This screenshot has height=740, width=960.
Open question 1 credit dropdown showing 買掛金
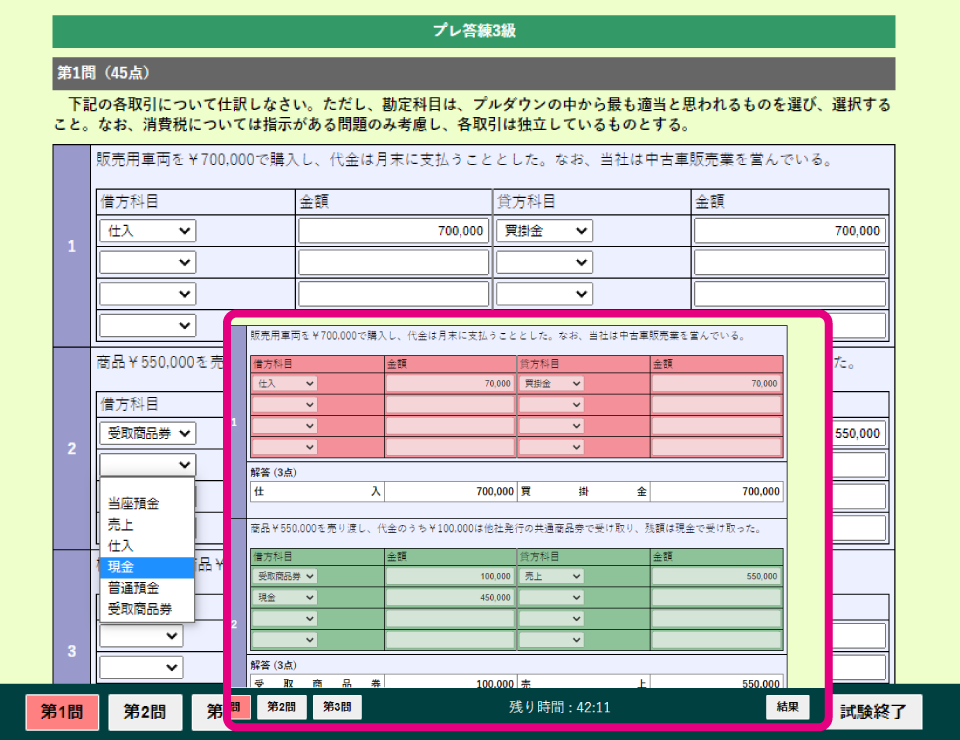click(x=544, y=231)
